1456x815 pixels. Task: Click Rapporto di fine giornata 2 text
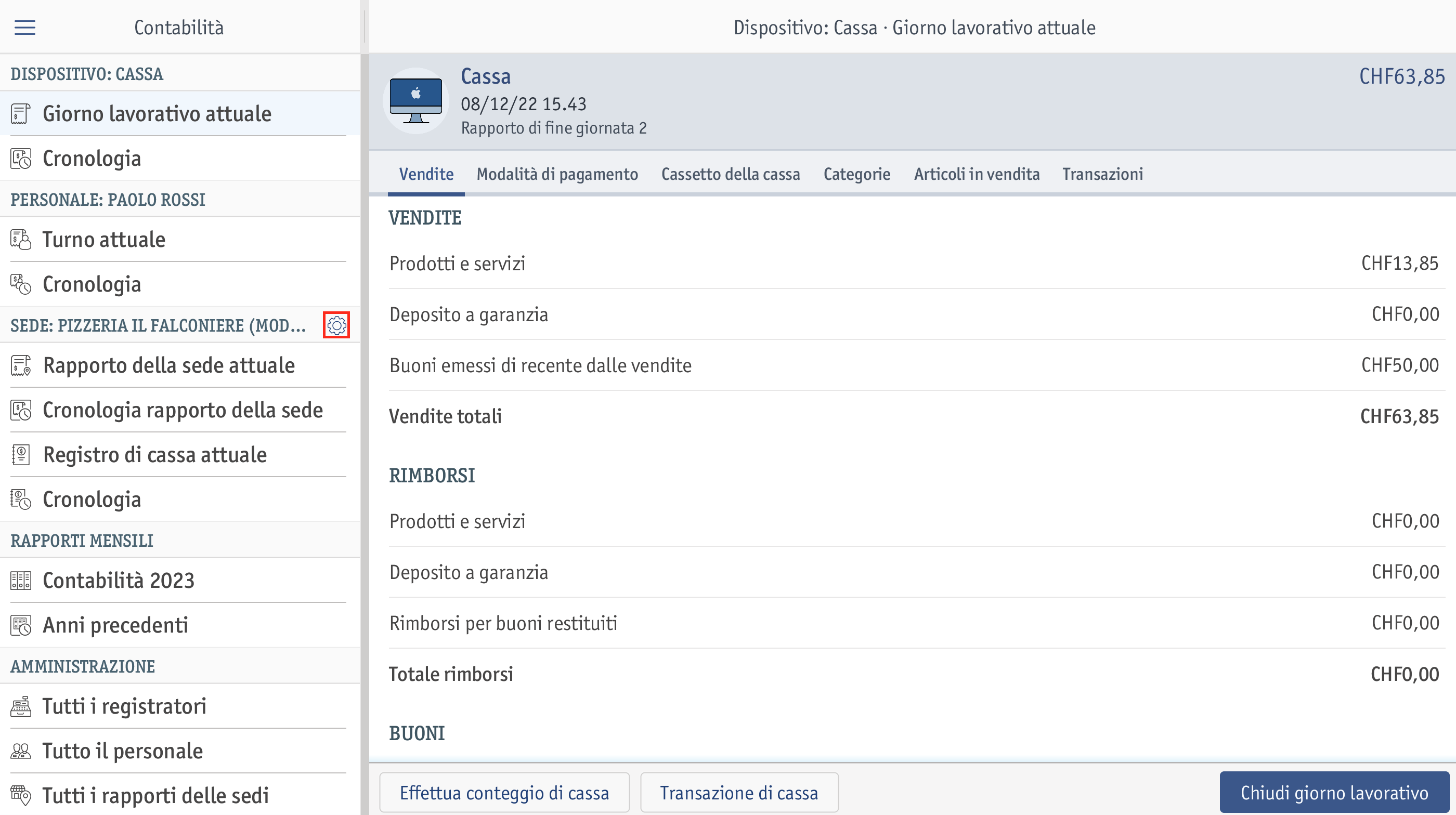(554, 128)
